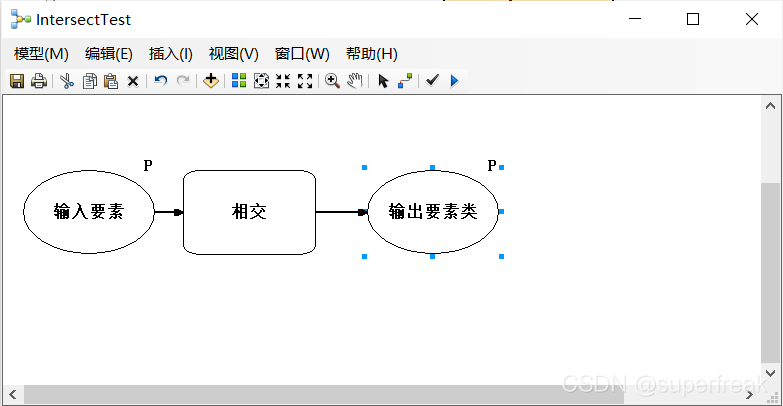This screenshot has height=406, width=783.
Task: Click the scroll-up arrow of the vertical scrollbar
Action: 771,106
